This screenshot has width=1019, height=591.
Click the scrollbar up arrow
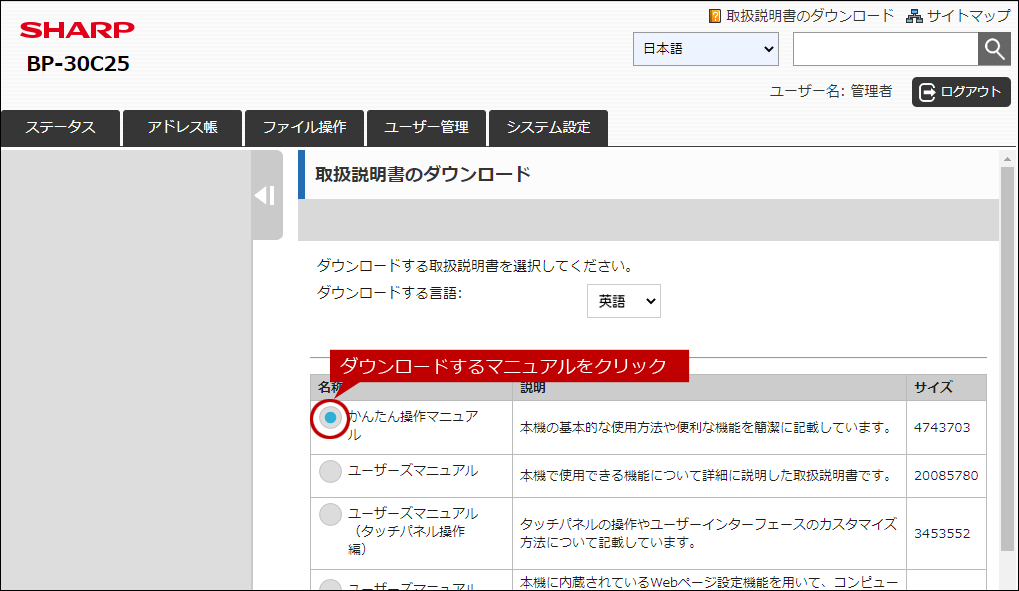point(1007,159)
